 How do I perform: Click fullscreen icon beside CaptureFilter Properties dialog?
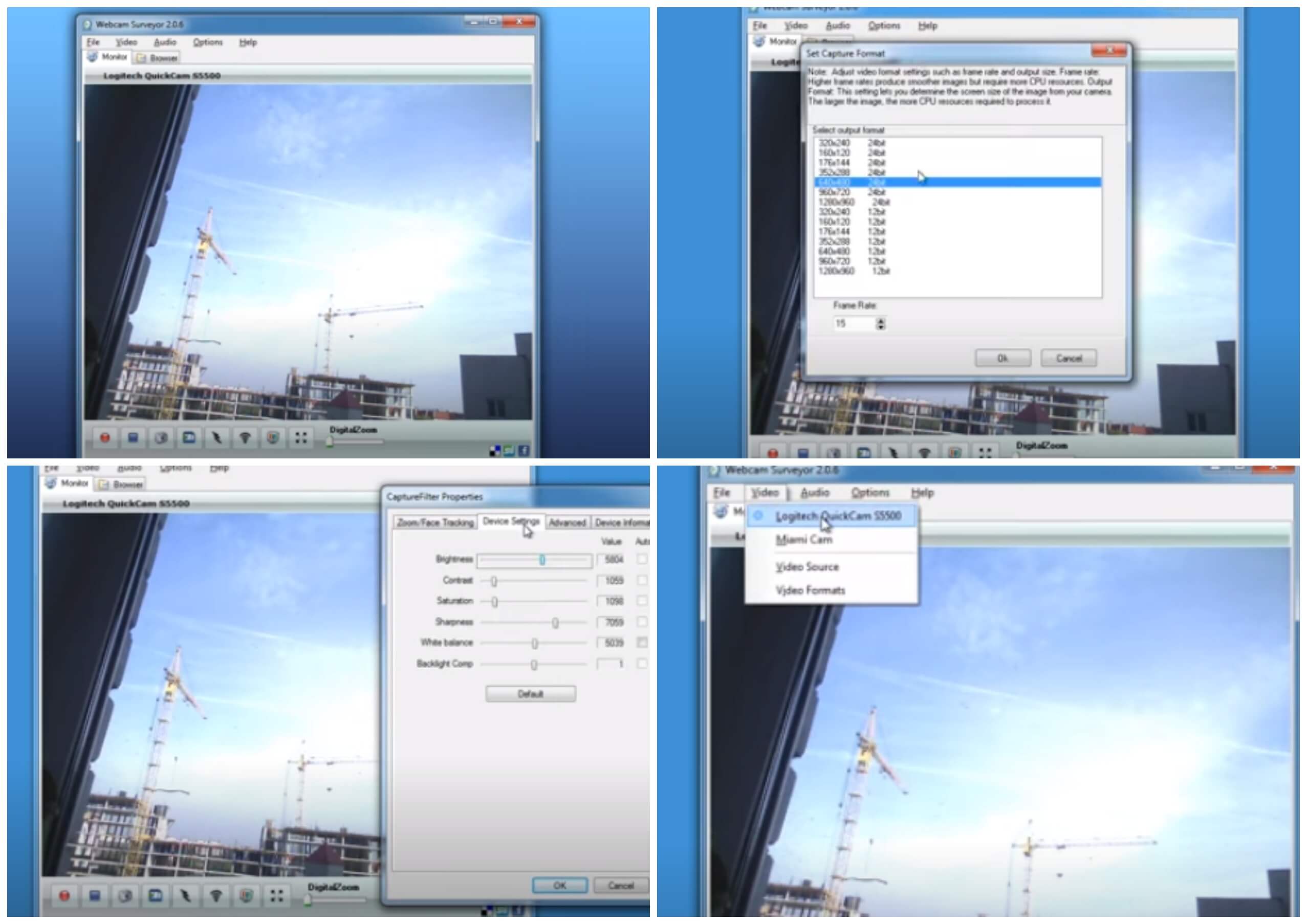coord(277,895)
